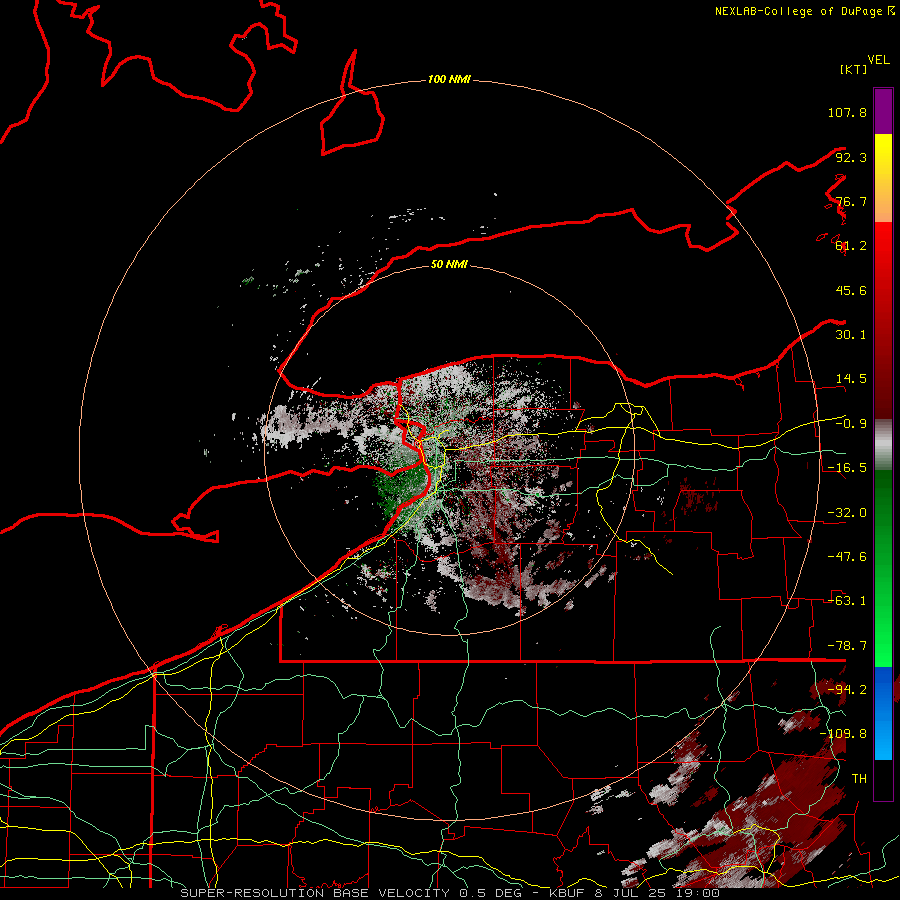Click the [KT] units label
900x900 pixels.
click(x=854, y=69)
